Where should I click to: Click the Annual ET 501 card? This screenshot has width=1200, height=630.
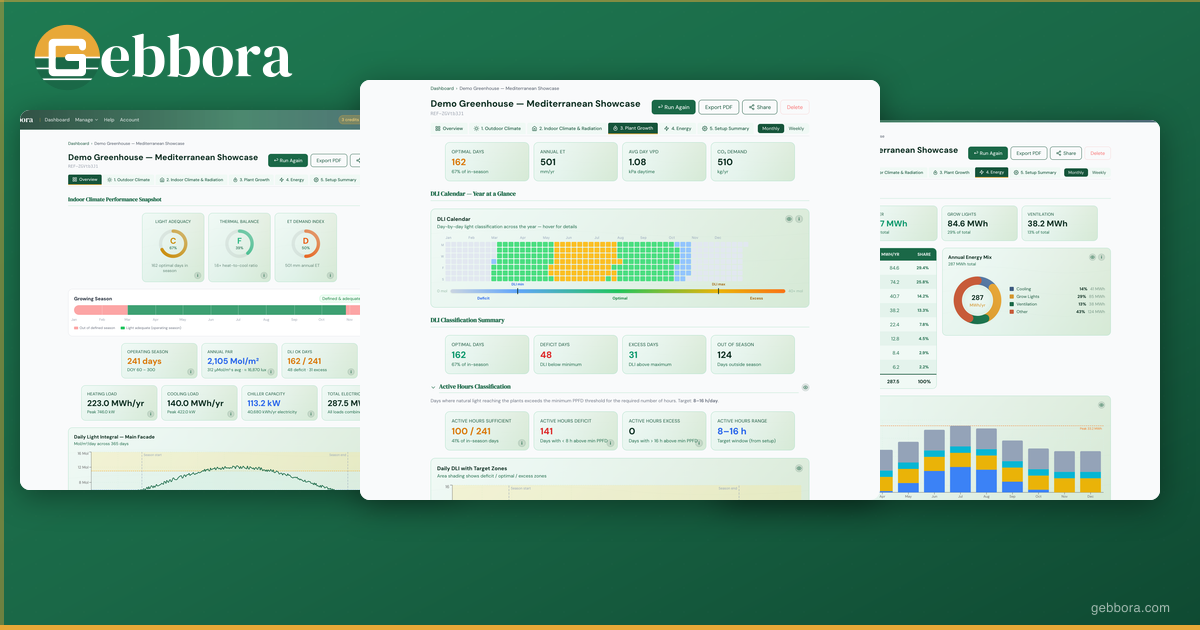point(575,162)
